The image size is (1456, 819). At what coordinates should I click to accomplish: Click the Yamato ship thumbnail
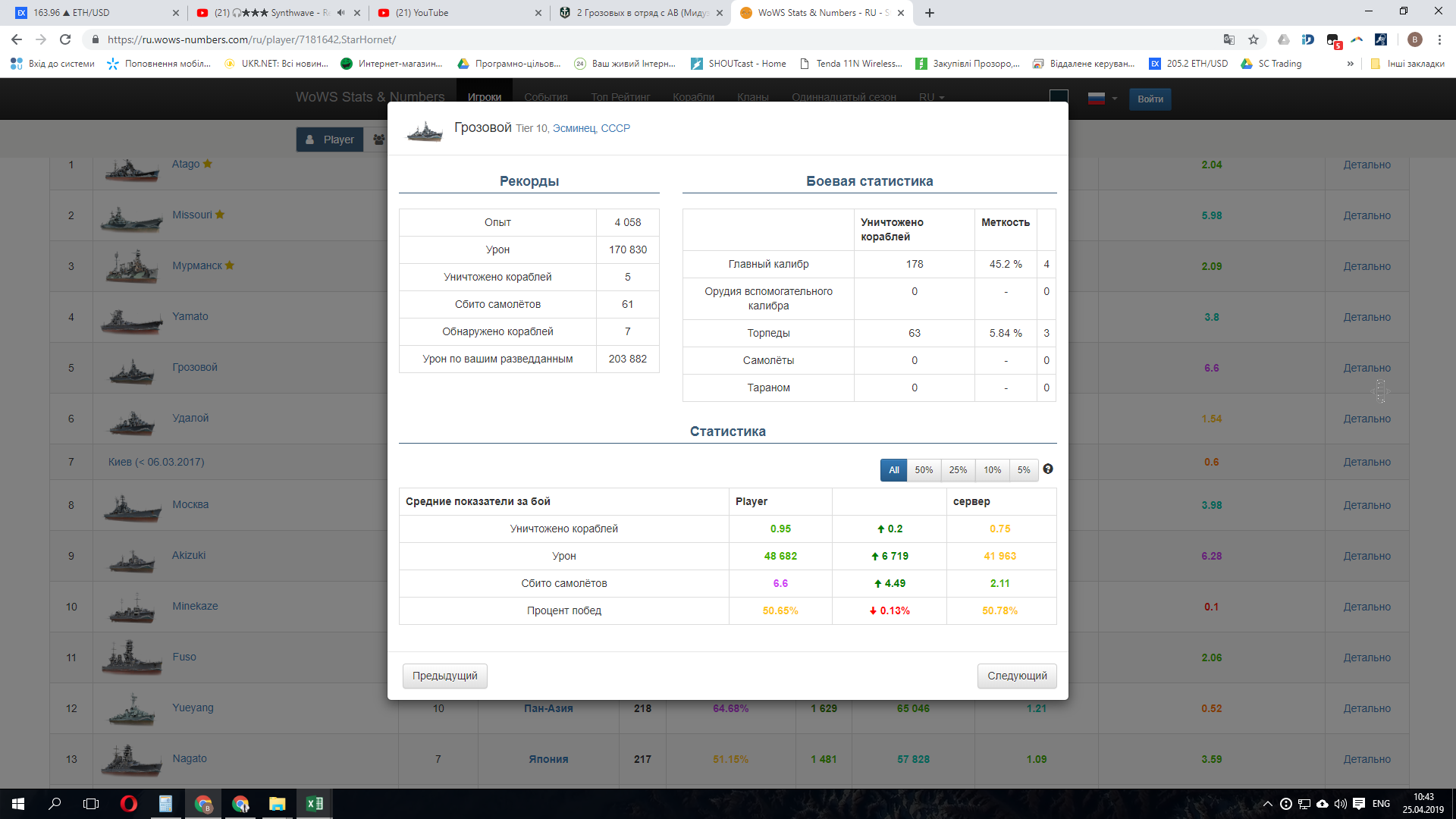pos(131,320)
